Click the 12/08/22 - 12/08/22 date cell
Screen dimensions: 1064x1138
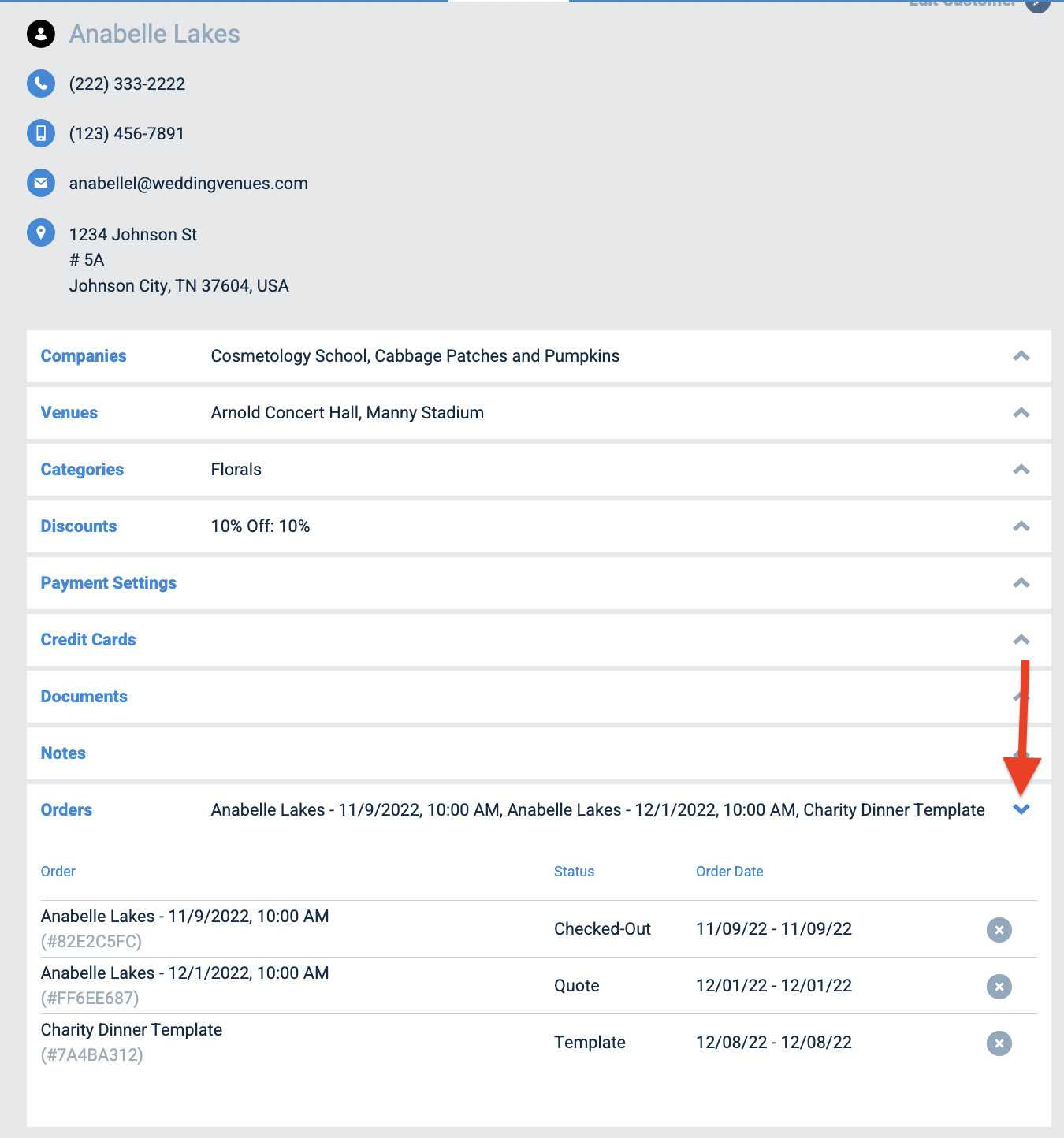click(774, 1043)
